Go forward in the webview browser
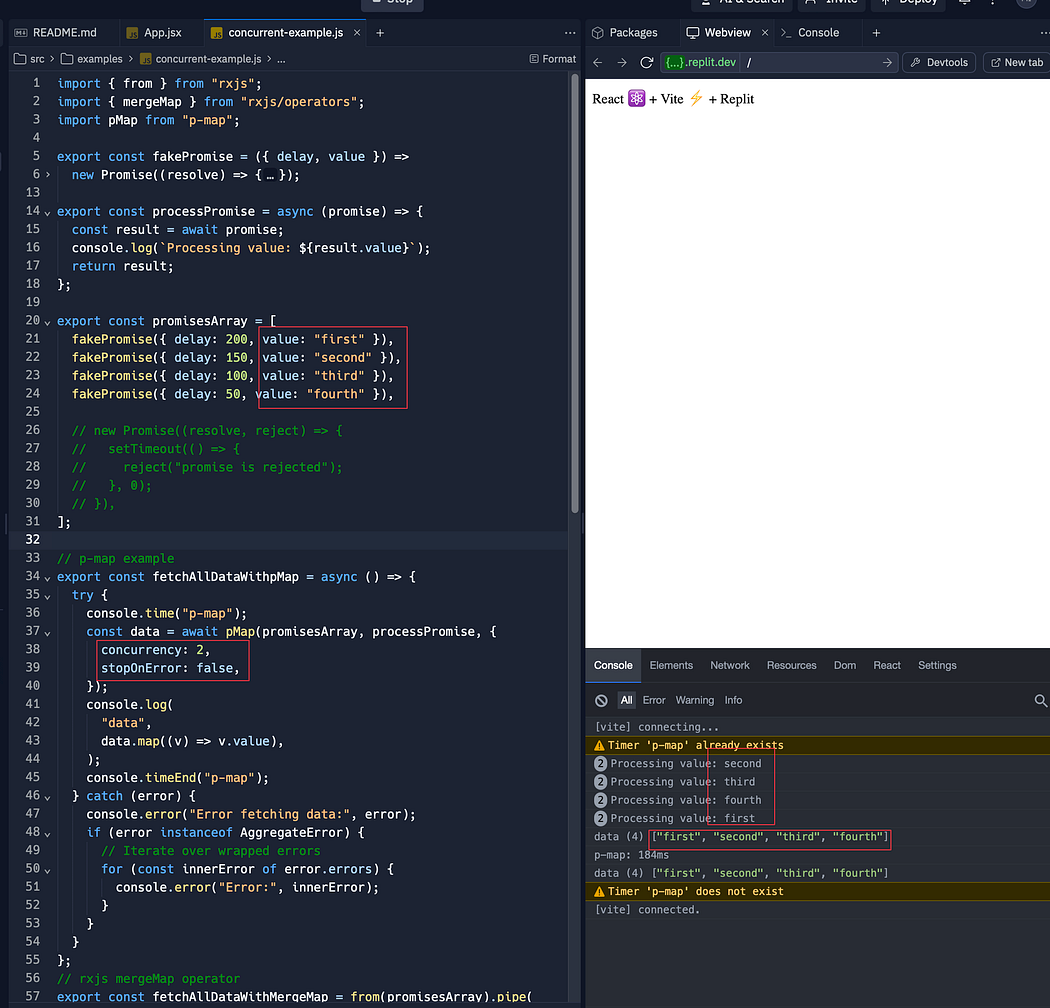The height and width of the screenshot is (1008, 1050). point(622,62)
